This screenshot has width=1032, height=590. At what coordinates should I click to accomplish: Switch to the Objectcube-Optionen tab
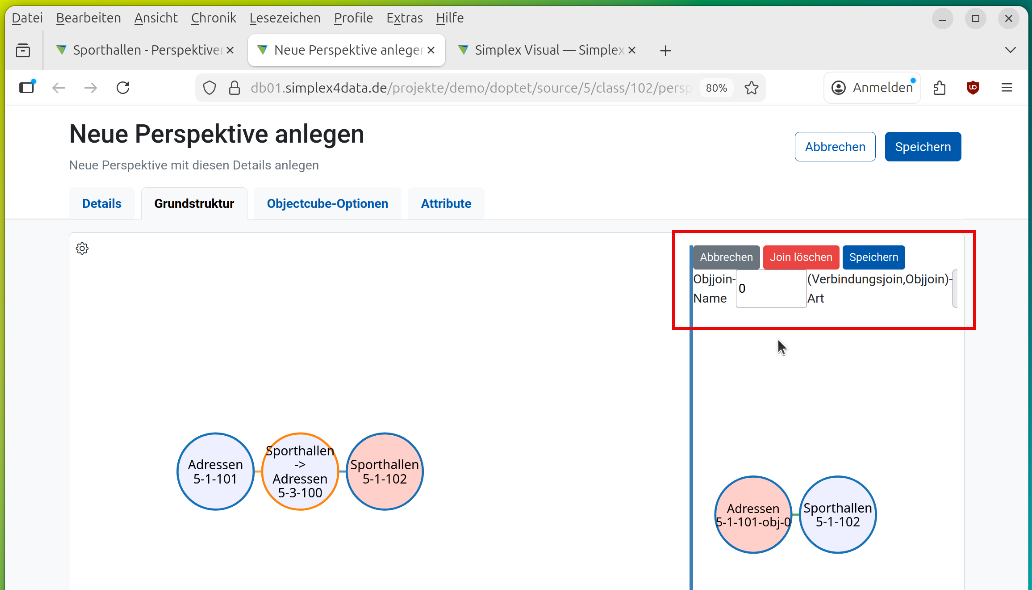tap(327, 203)
